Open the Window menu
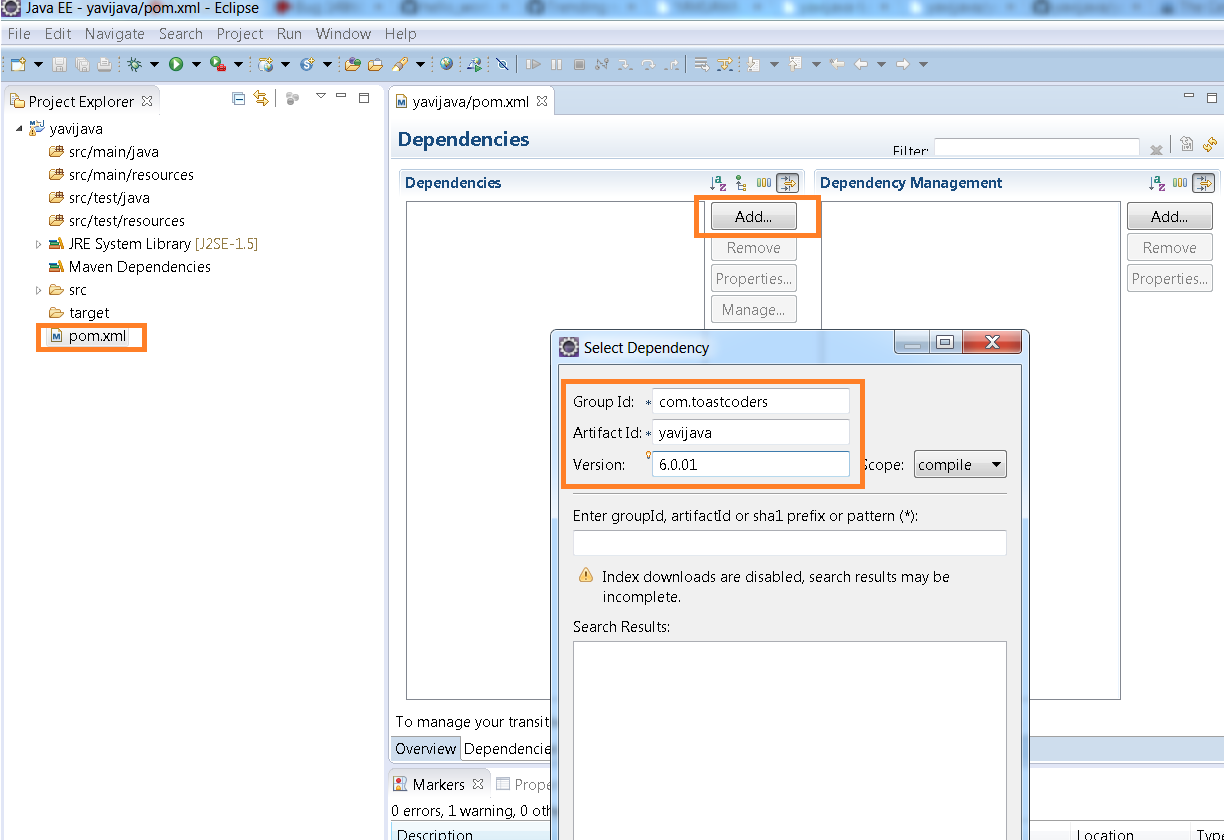1224x840 pixels. tap(343, 34)
